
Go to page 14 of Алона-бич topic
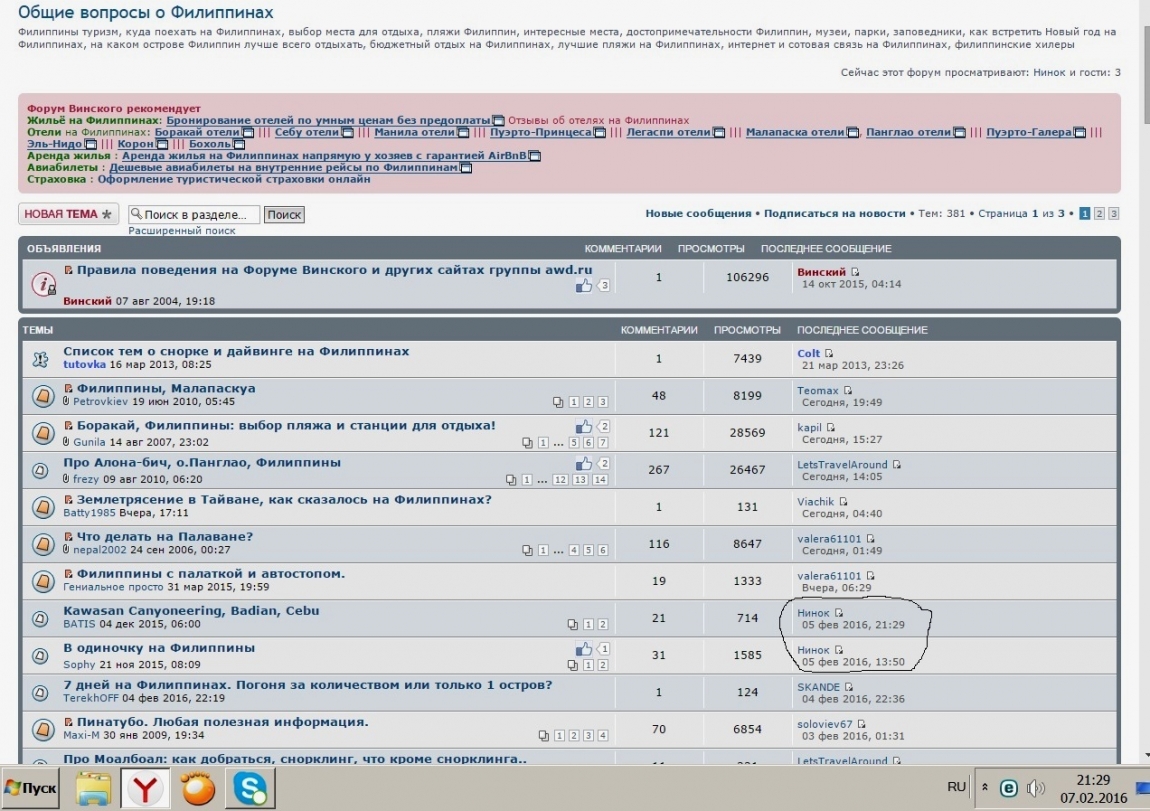click(600, 480)
